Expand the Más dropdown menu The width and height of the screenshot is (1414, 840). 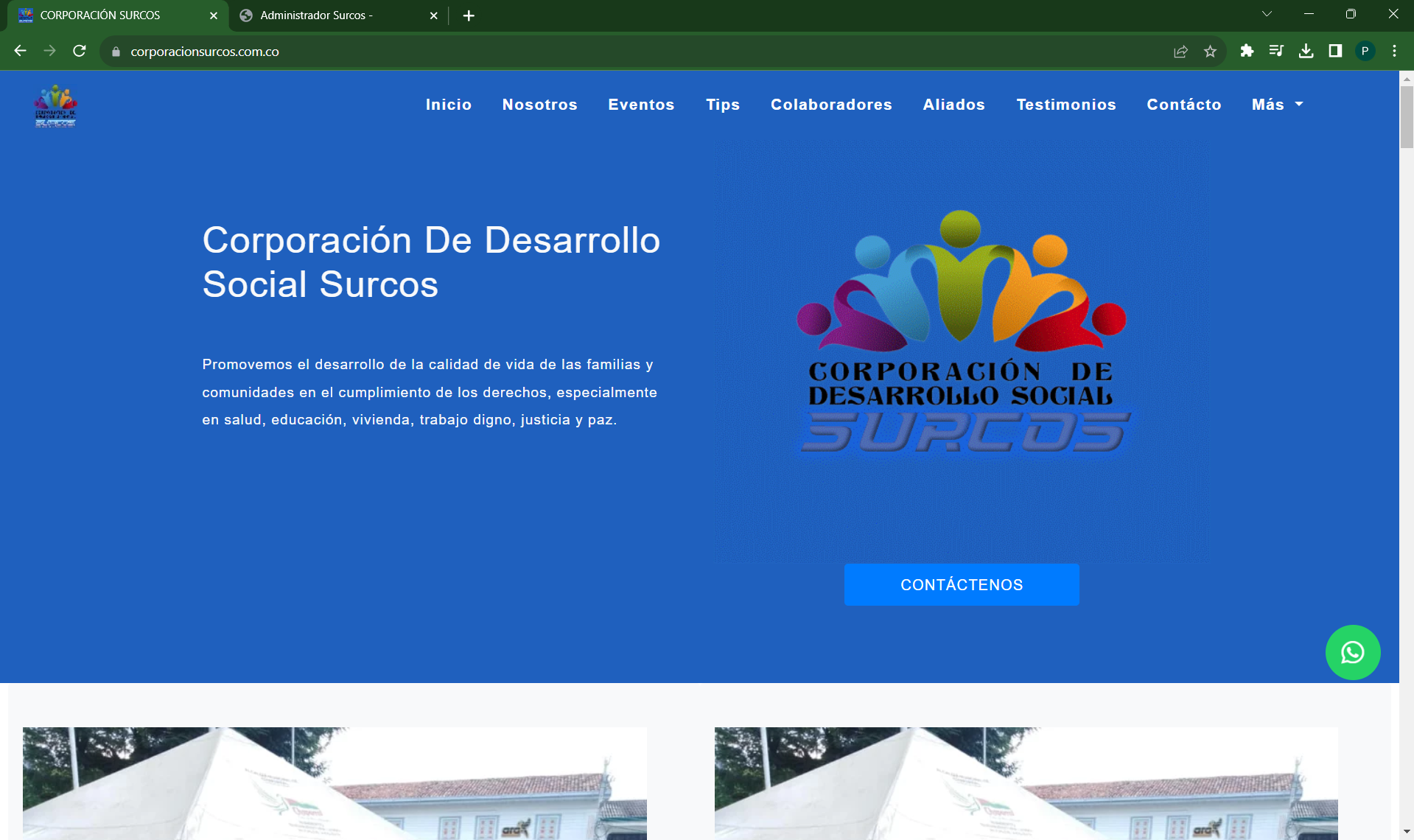1277,105
